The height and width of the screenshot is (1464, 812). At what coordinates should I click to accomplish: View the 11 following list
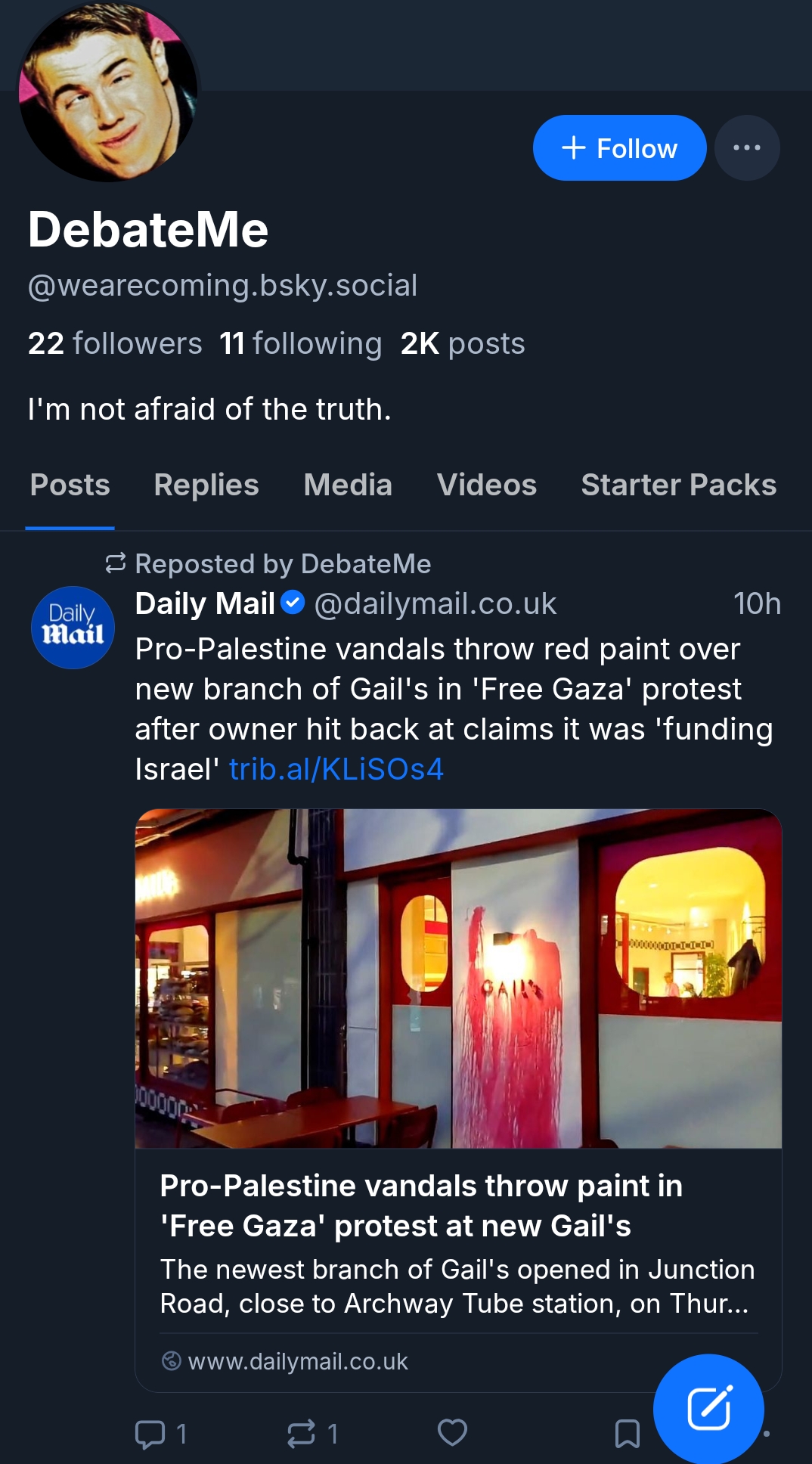[x=300, y=343]
